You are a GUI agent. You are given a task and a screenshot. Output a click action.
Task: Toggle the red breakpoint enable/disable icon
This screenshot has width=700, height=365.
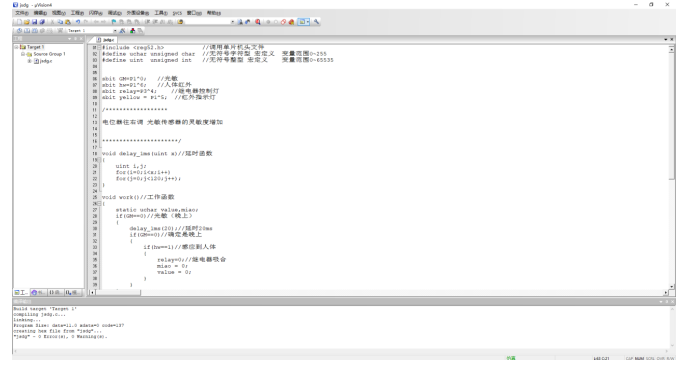point(283,22)
